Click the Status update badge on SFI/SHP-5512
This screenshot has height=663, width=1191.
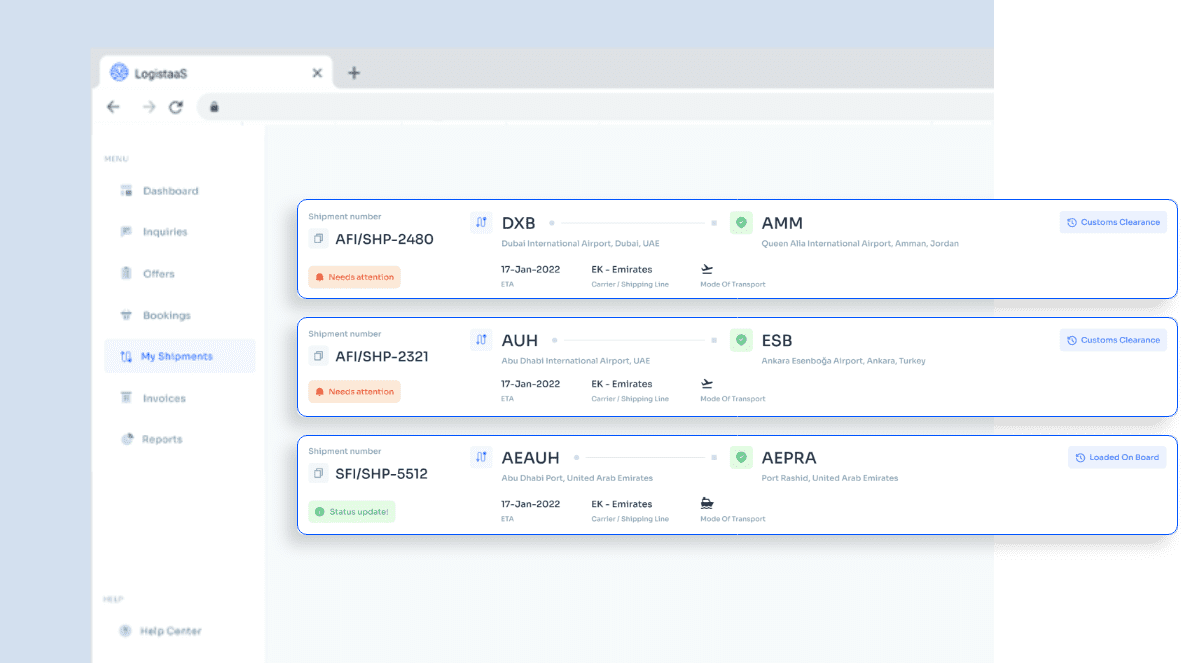(353, 512)
